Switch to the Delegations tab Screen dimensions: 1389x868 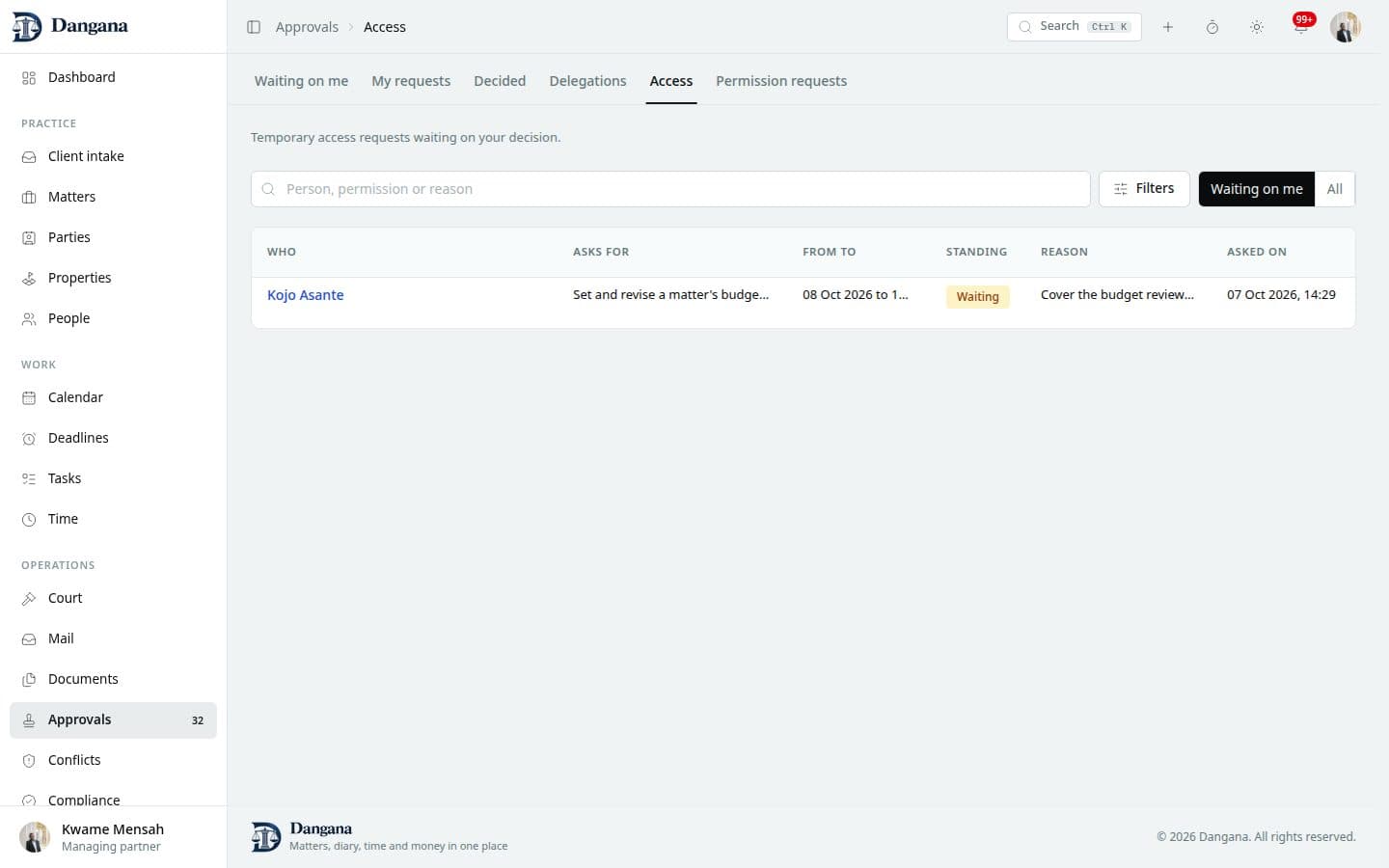point(587,81)
